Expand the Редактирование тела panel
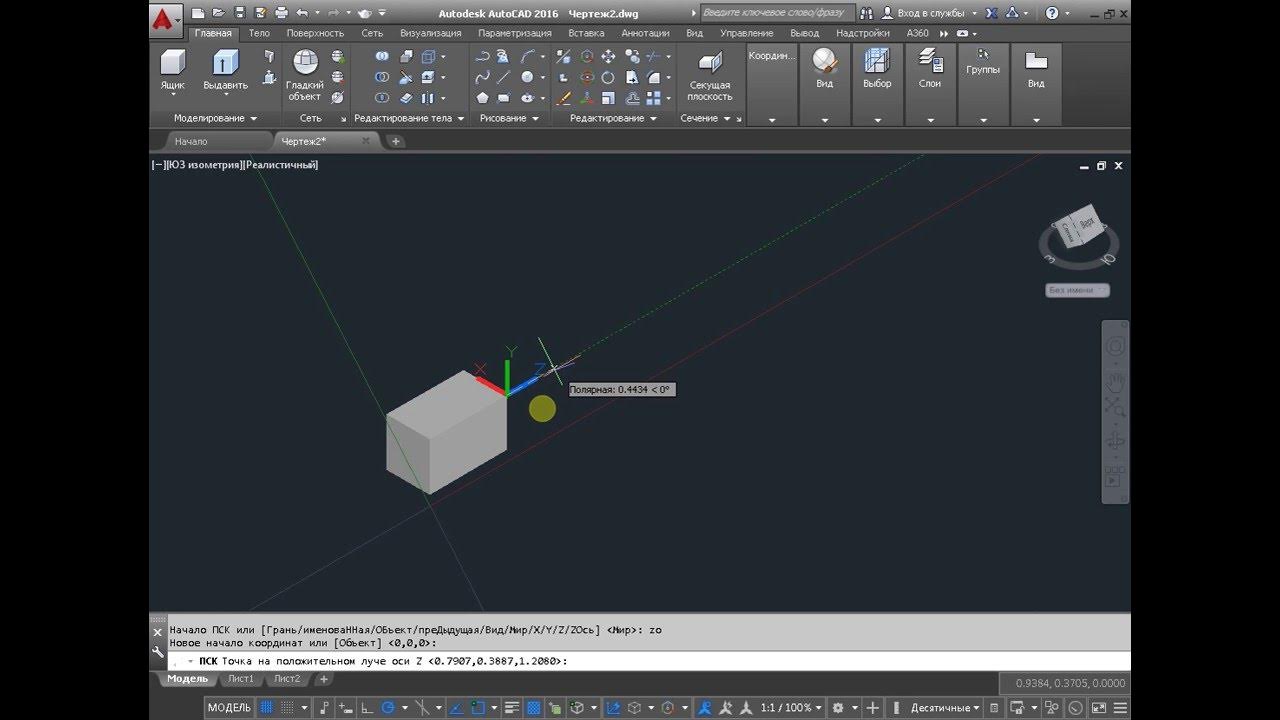This screenshot has height=720, width=1280. pyautogui.click(x=409, y=118)
